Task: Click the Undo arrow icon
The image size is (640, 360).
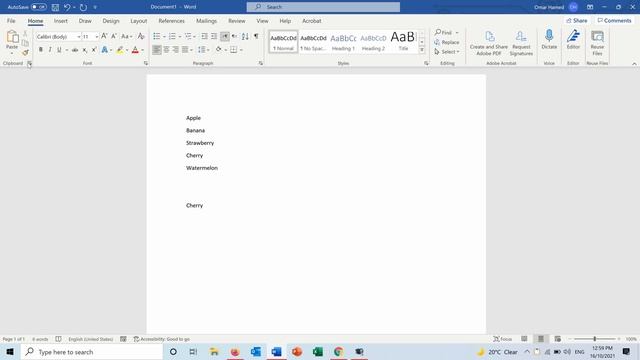Action: tap(67, 7)
